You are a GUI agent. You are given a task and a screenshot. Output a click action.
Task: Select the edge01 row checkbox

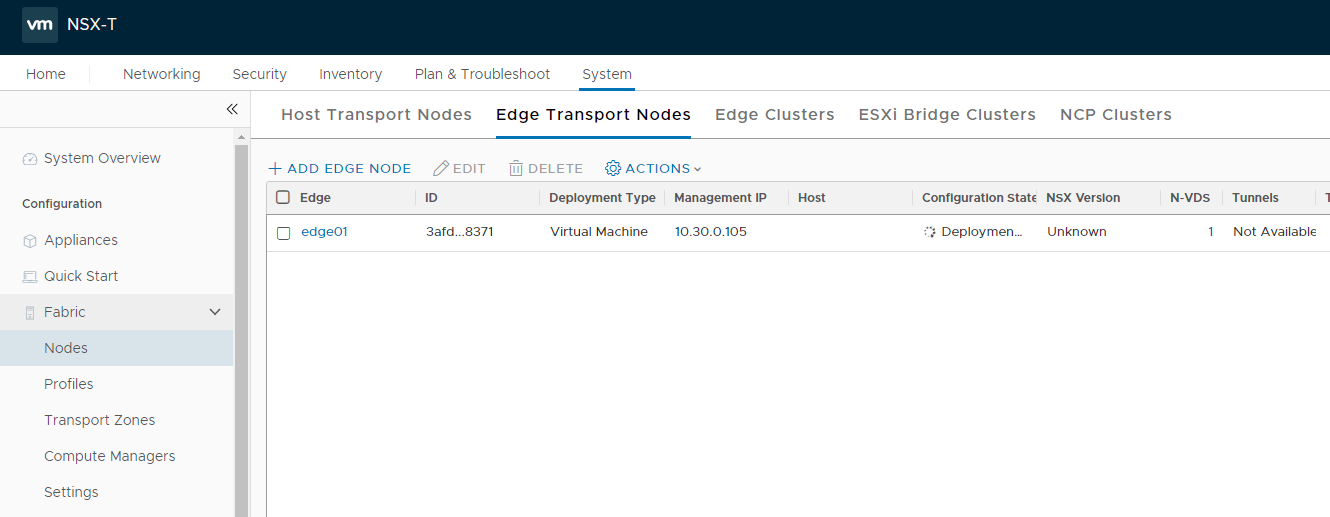tap(284, 233)
